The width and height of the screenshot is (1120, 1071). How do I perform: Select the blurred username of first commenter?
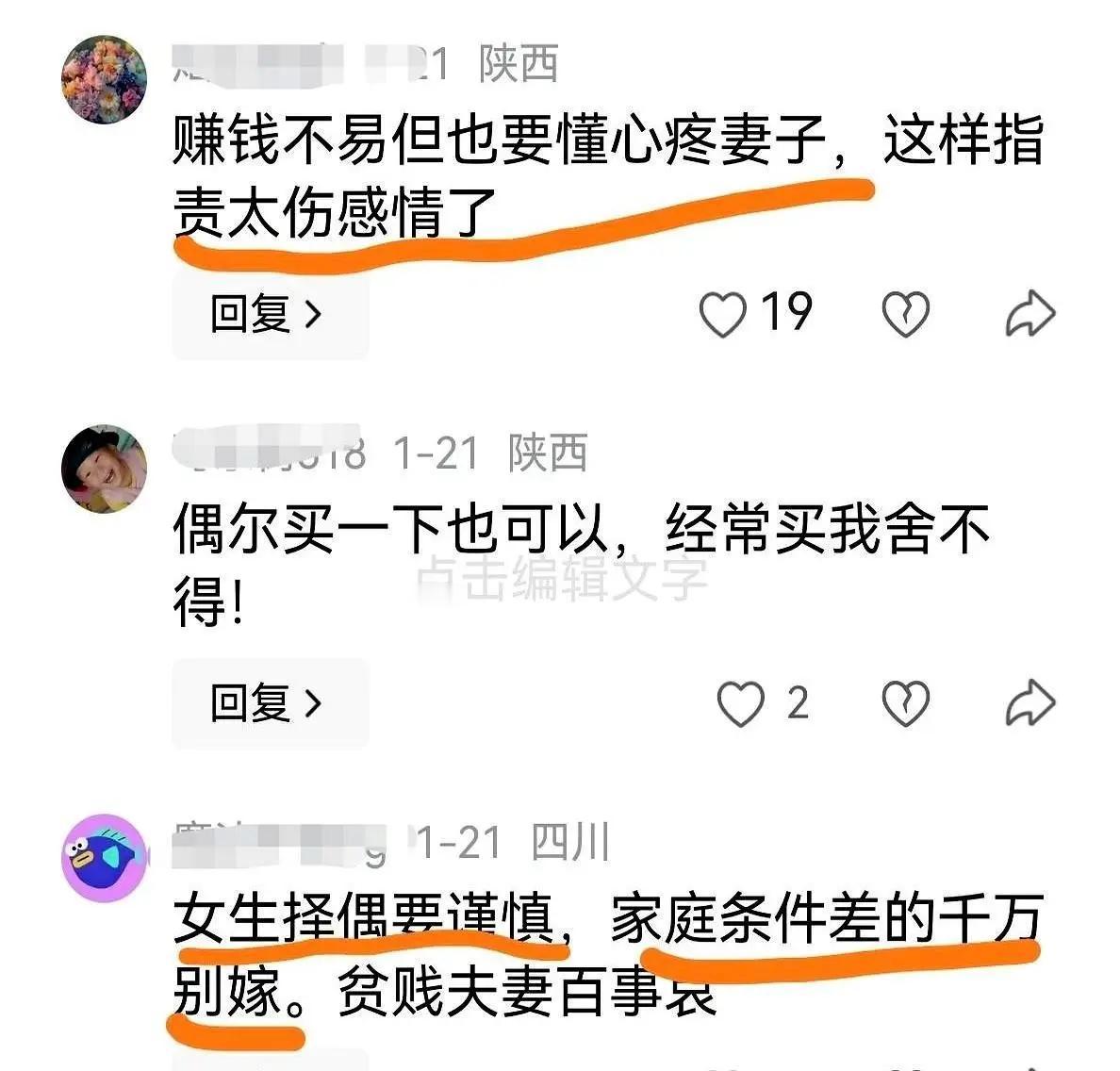point(258,63)
